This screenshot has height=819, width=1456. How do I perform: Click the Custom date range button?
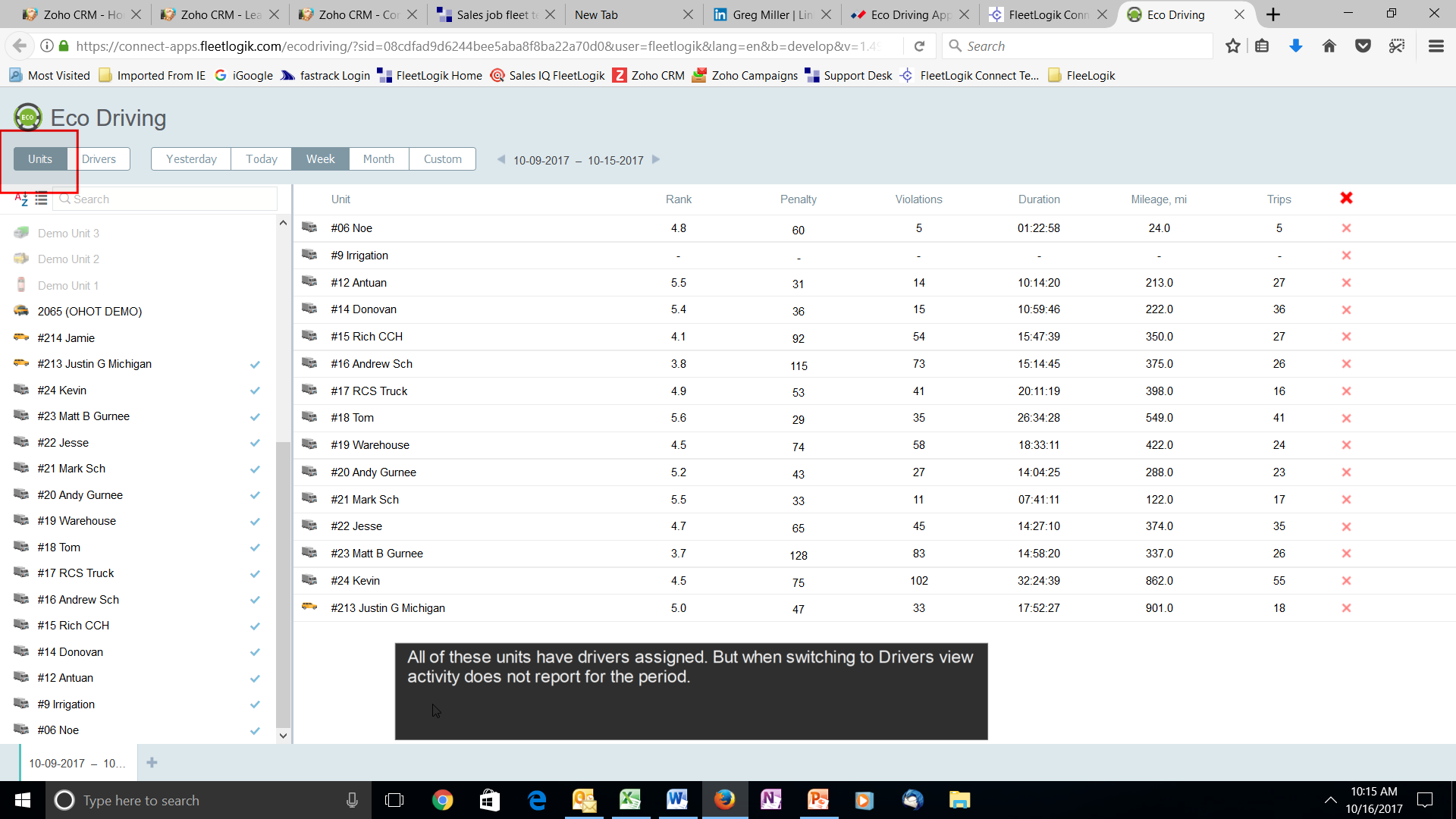click(442, 159)
